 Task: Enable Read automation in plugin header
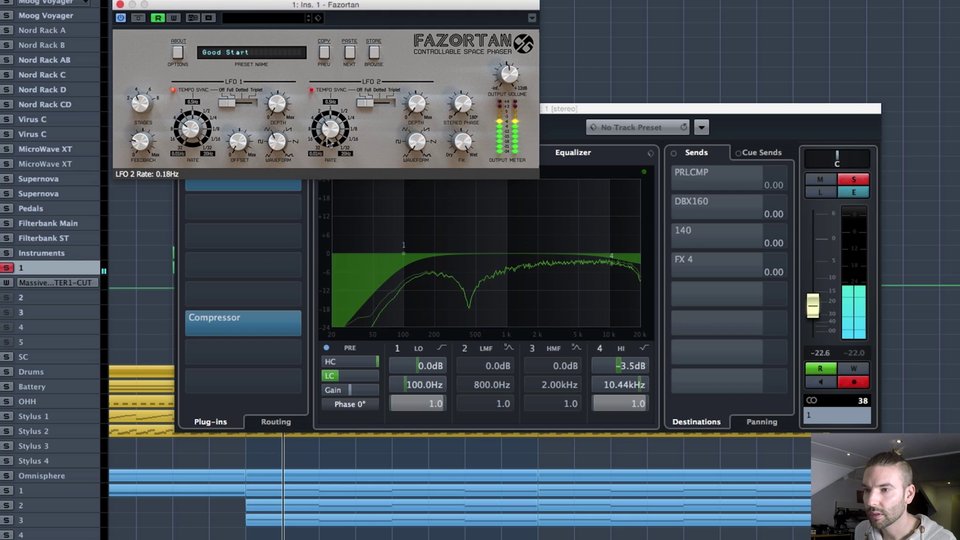coord(158,18)
